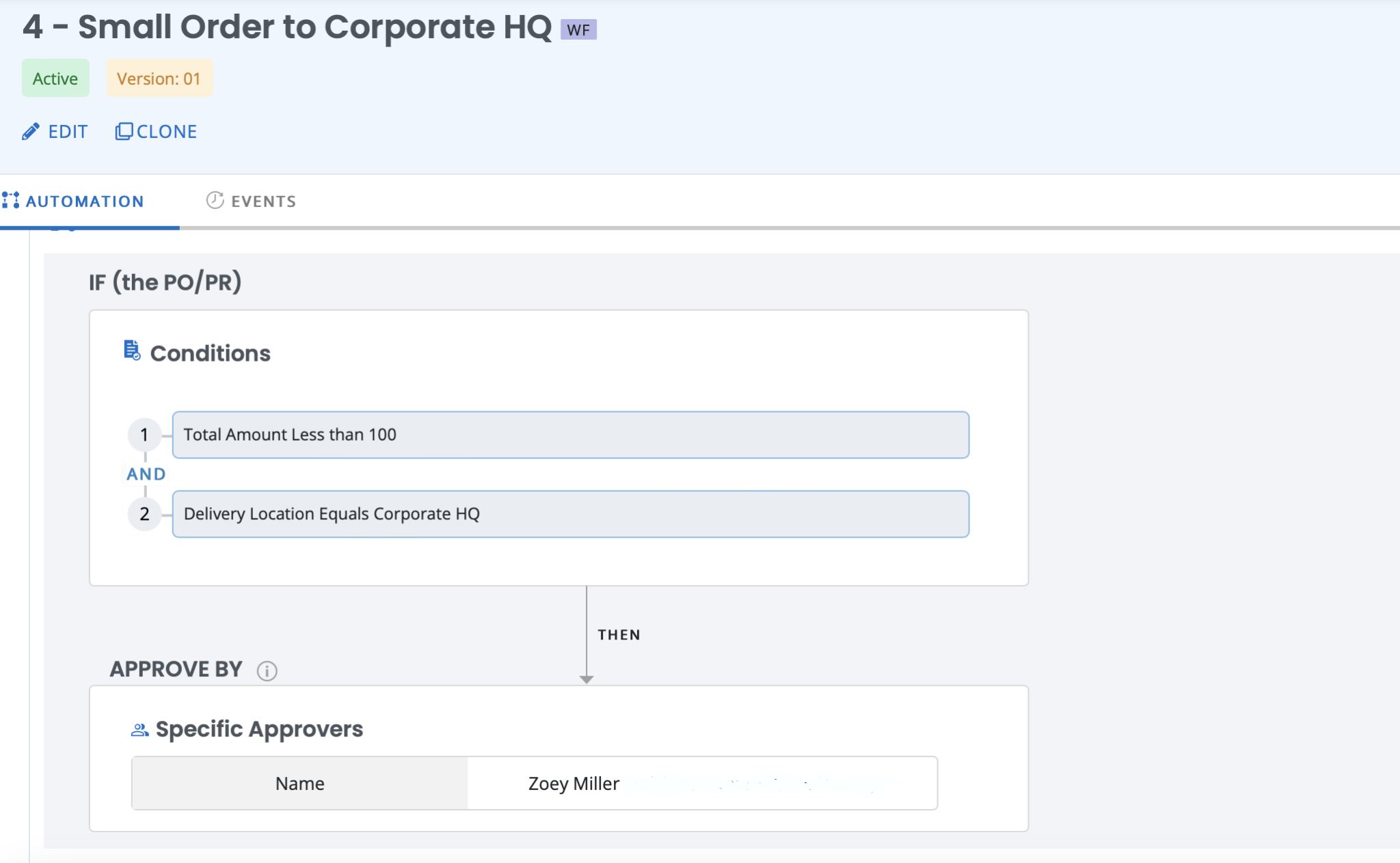The image size is (1400, 863).
Task: Click the EVENTS clock icon
Action: (215, 200)
